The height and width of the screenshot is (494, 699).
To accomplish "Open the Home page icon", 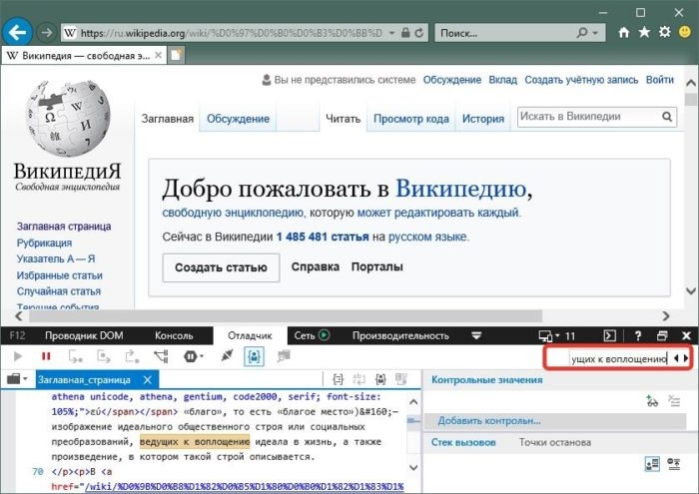I will pos(624,32).
